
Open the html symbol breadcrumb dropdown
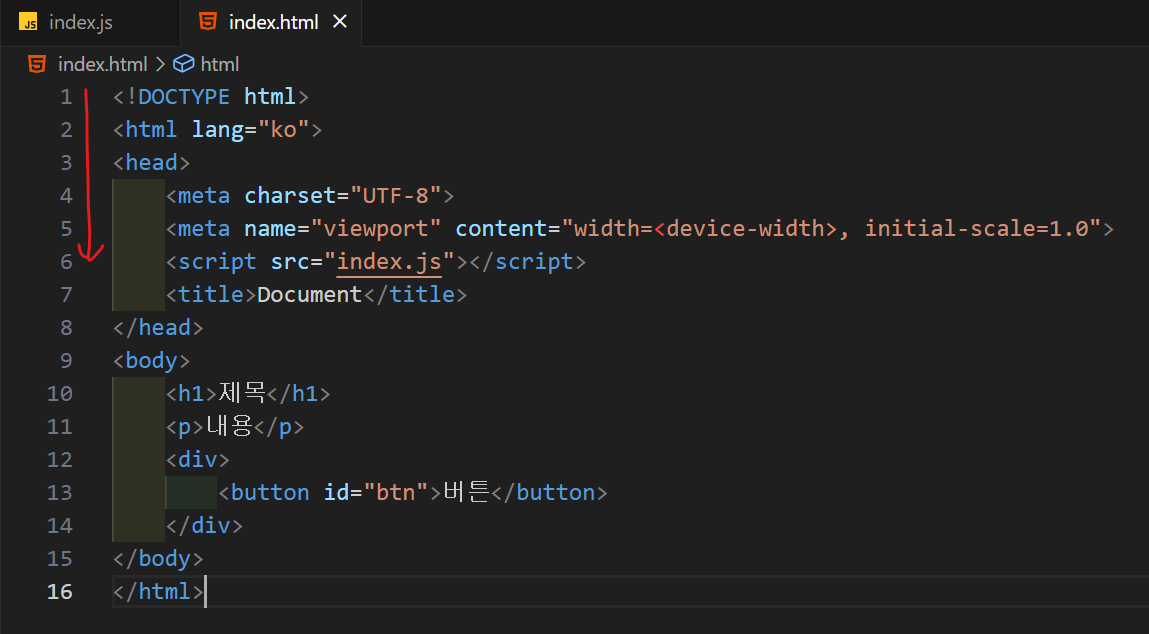click(220, 64)
